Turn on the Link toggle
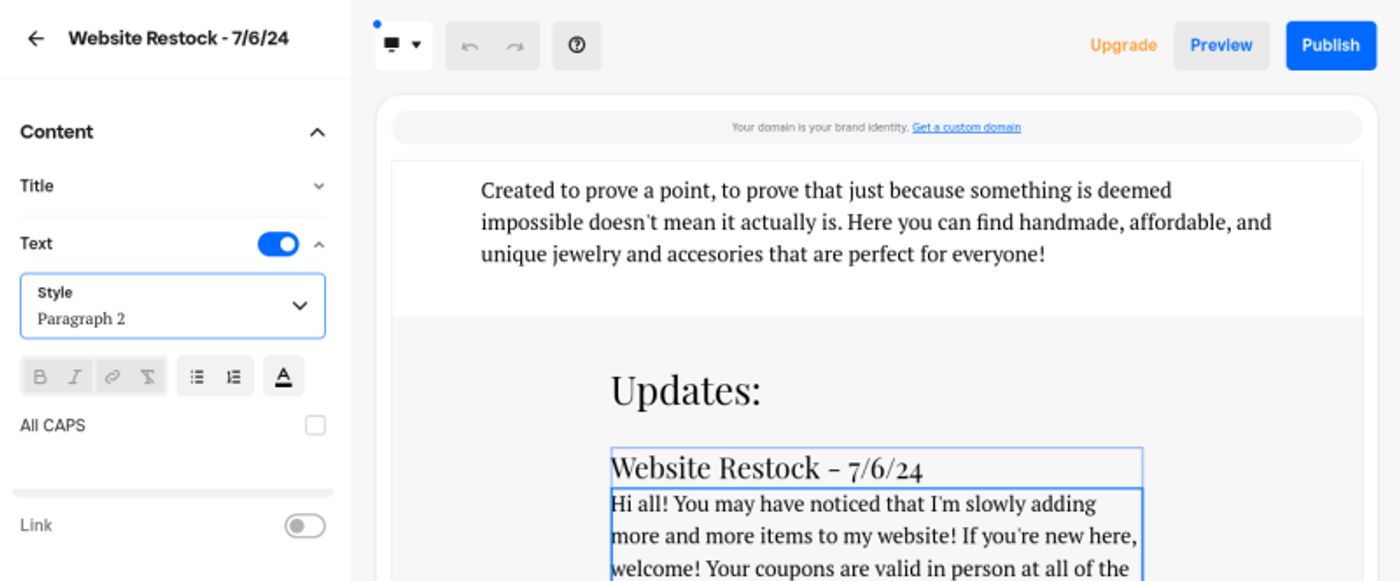 pos(305,524)
